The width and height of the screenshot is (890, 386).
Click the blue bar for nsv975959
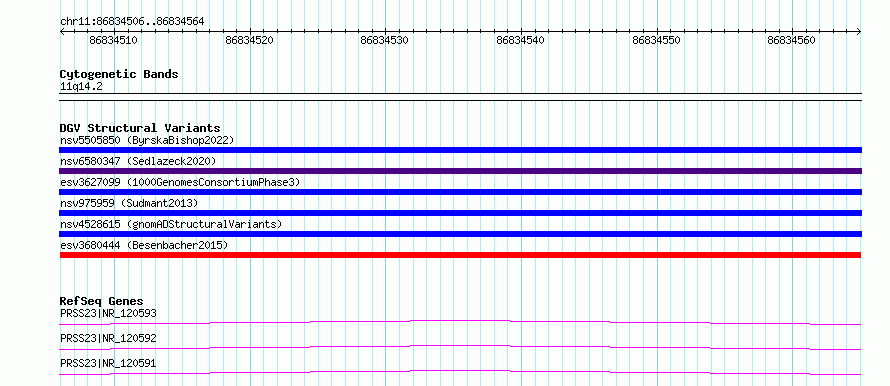click(460, 213)
